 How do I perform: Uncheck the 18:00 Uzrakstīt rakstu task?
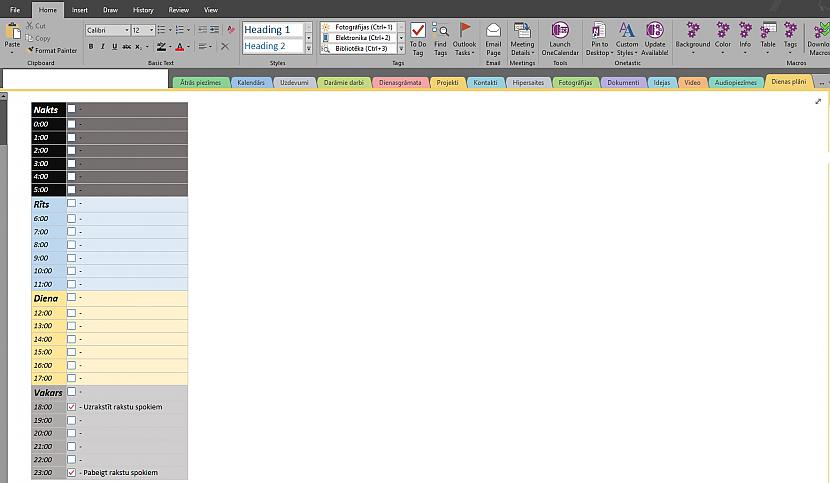click(x=71, y=407)
